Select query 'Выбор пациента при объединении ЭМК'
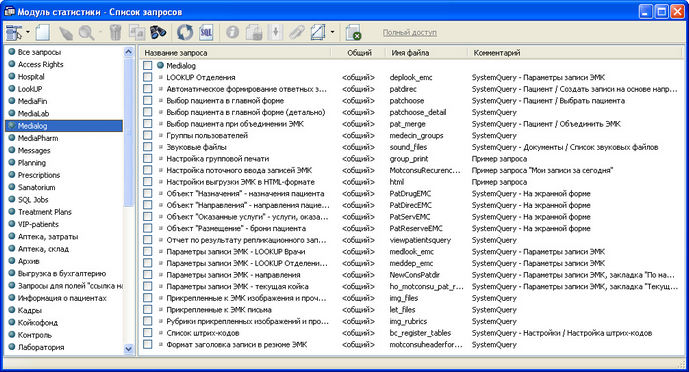Viewport: 689px width, 372px height. pos(235,124)
